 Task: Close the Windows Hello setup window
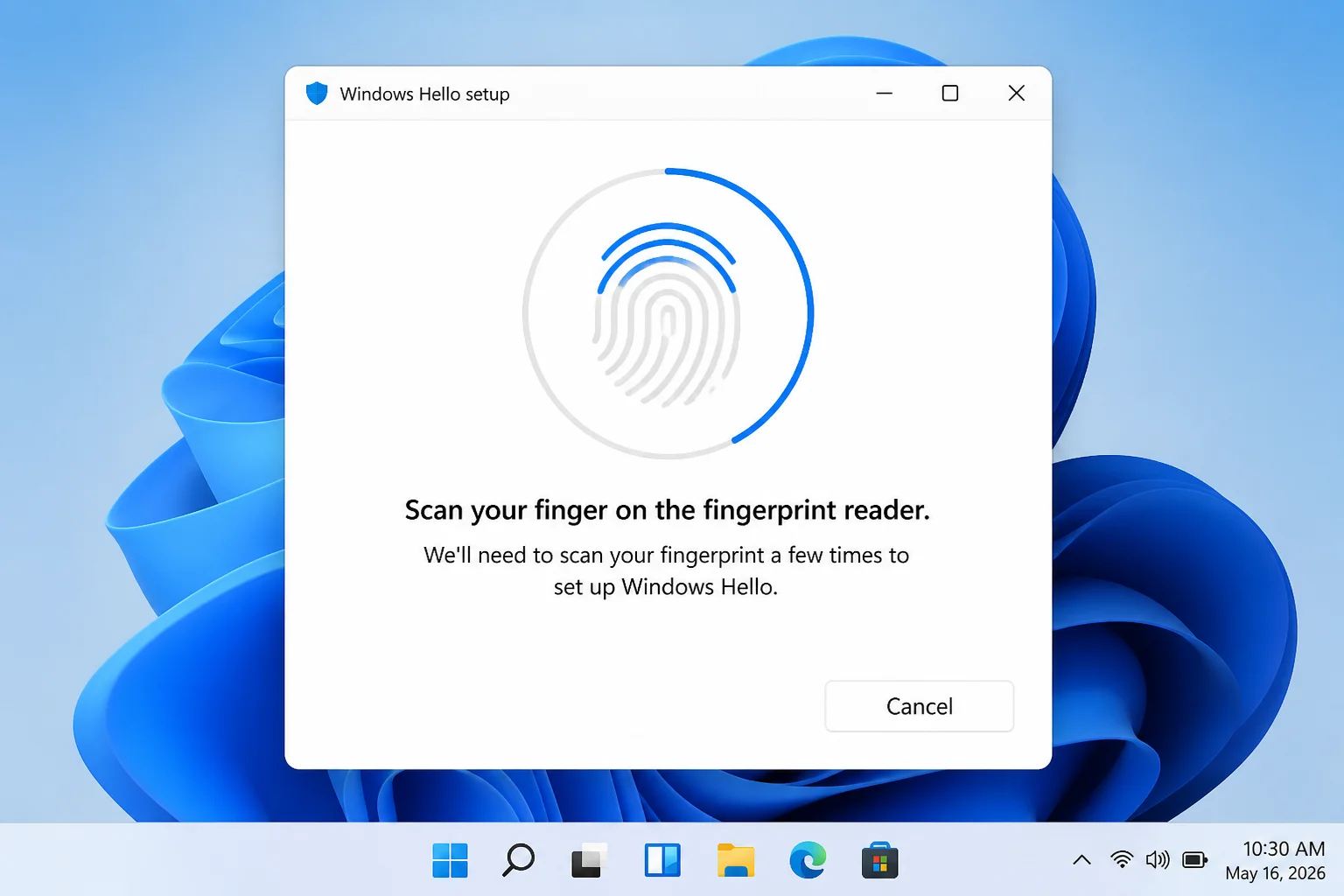pyautogui.click(x=1016, y=93)
